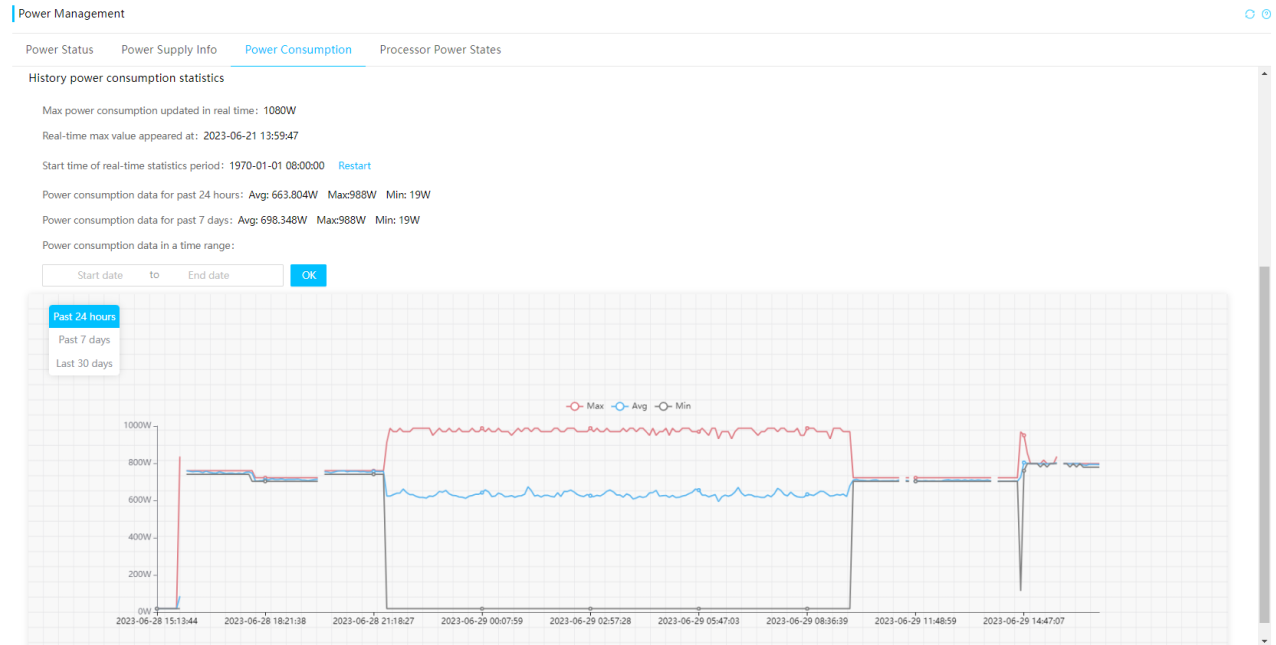The height and width of the screenshot is (645, 1276).
Task: Click the End date field
Action: point(209,275)
